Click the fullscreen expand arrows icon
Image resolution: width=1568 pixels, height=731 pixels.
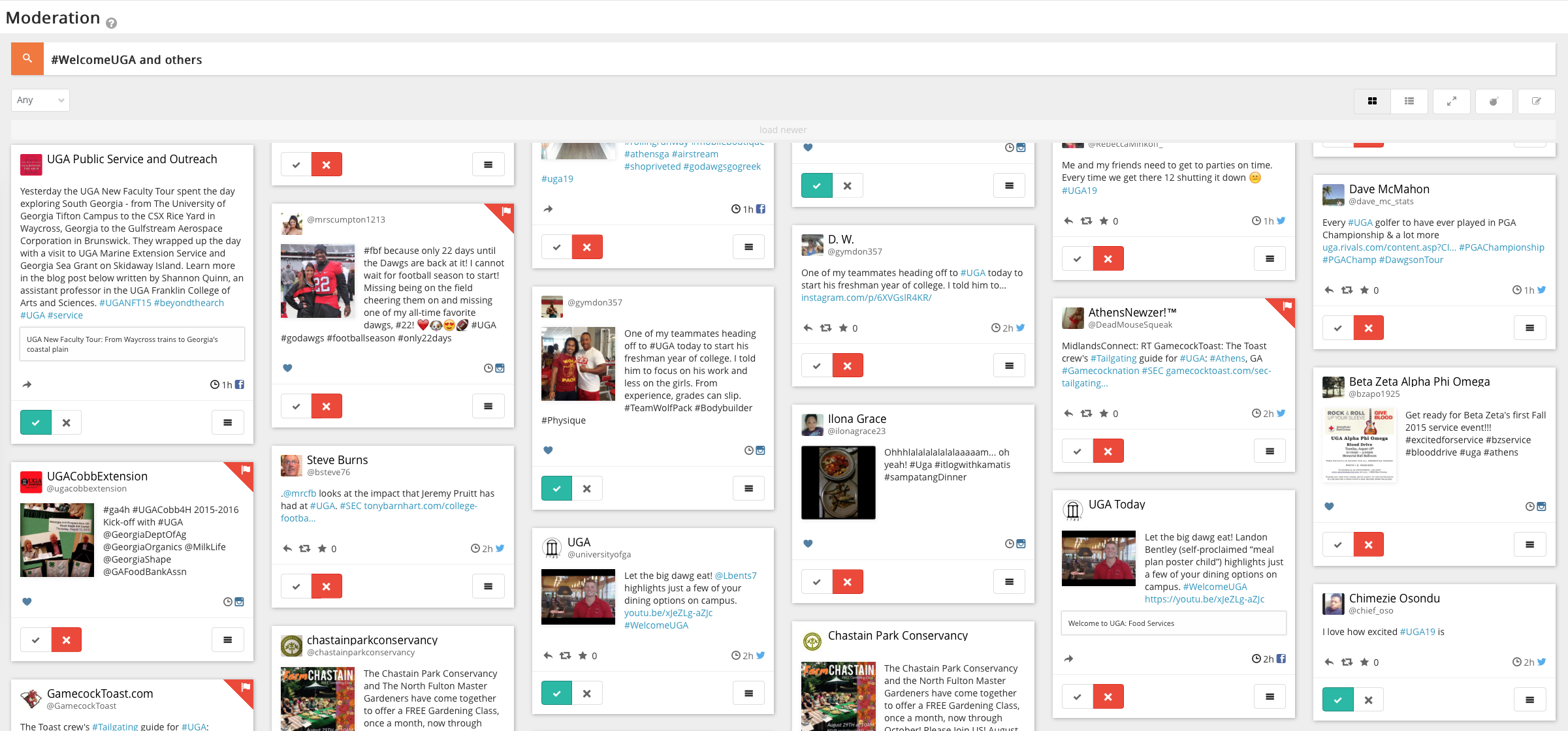[x=1451, y=101]
